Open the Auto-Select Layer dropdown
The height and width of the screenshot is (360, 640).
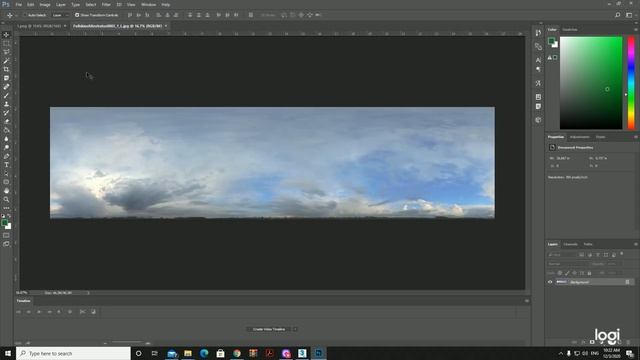[x=60, y=15]
